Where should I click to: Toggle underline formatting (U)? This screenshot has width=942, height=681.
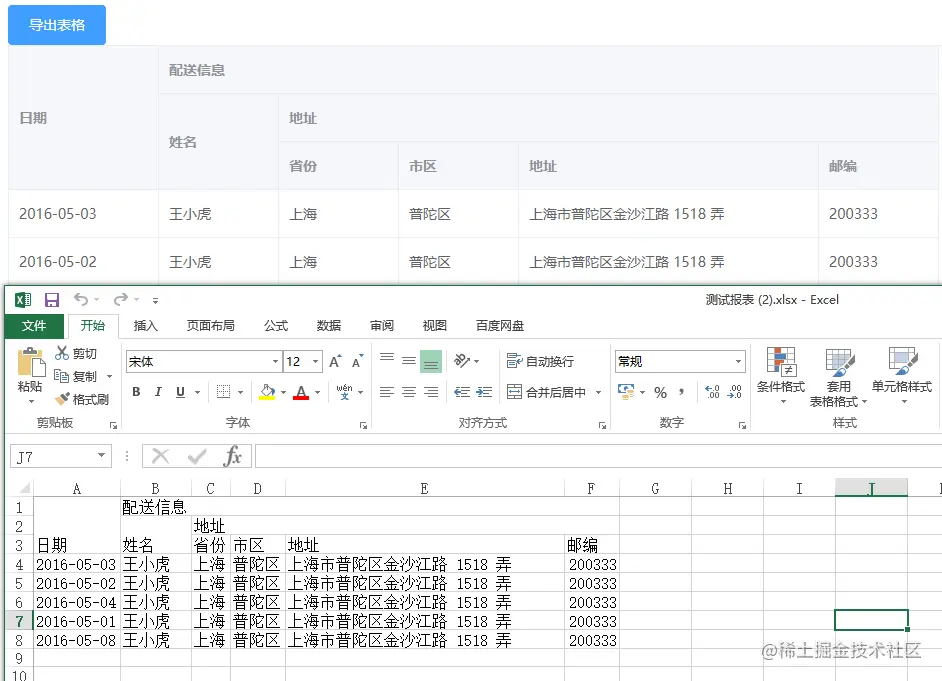[x=180, y=392]
